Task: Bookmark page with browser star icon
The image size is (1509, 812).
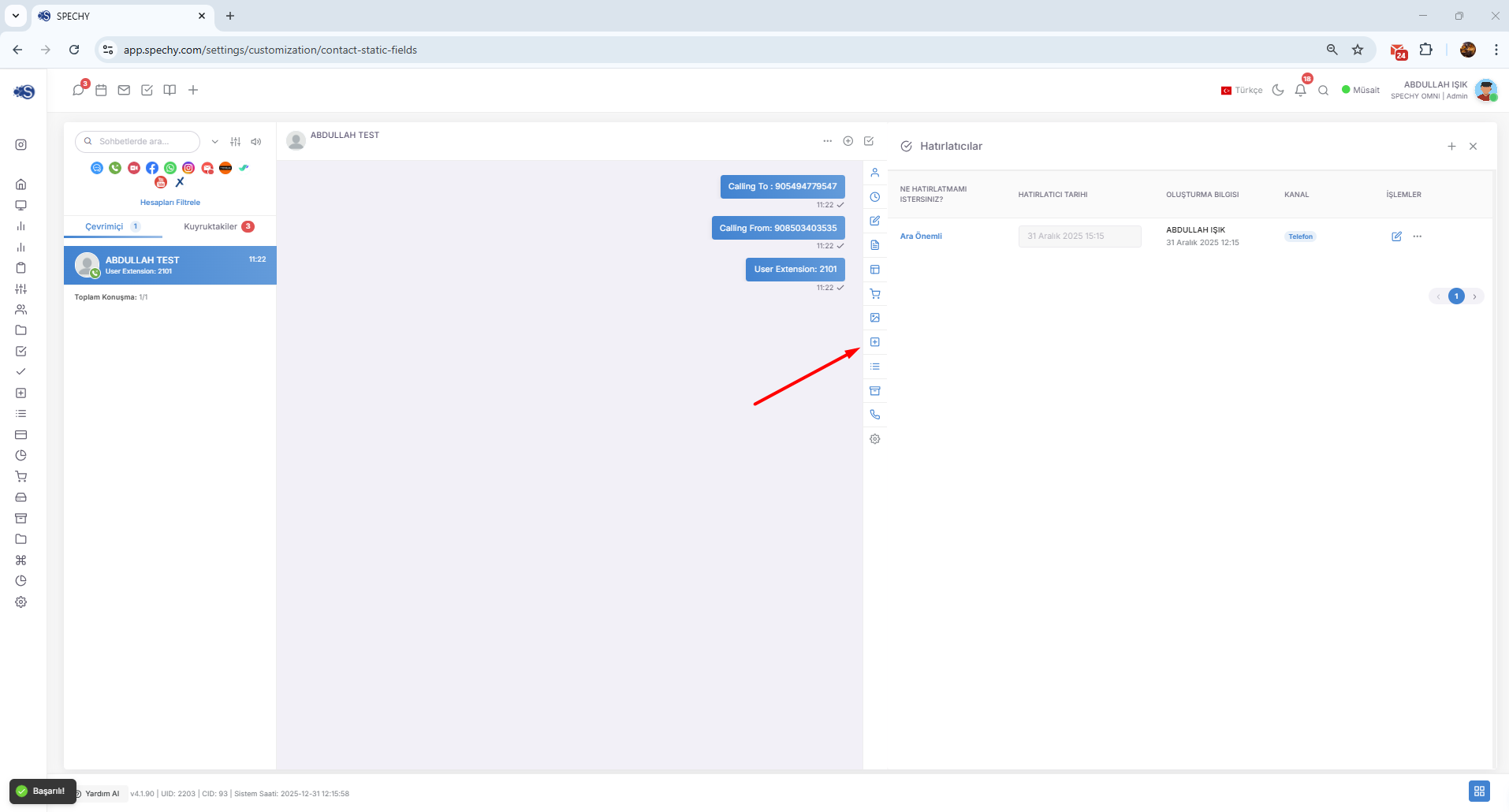Action: 1358,50
